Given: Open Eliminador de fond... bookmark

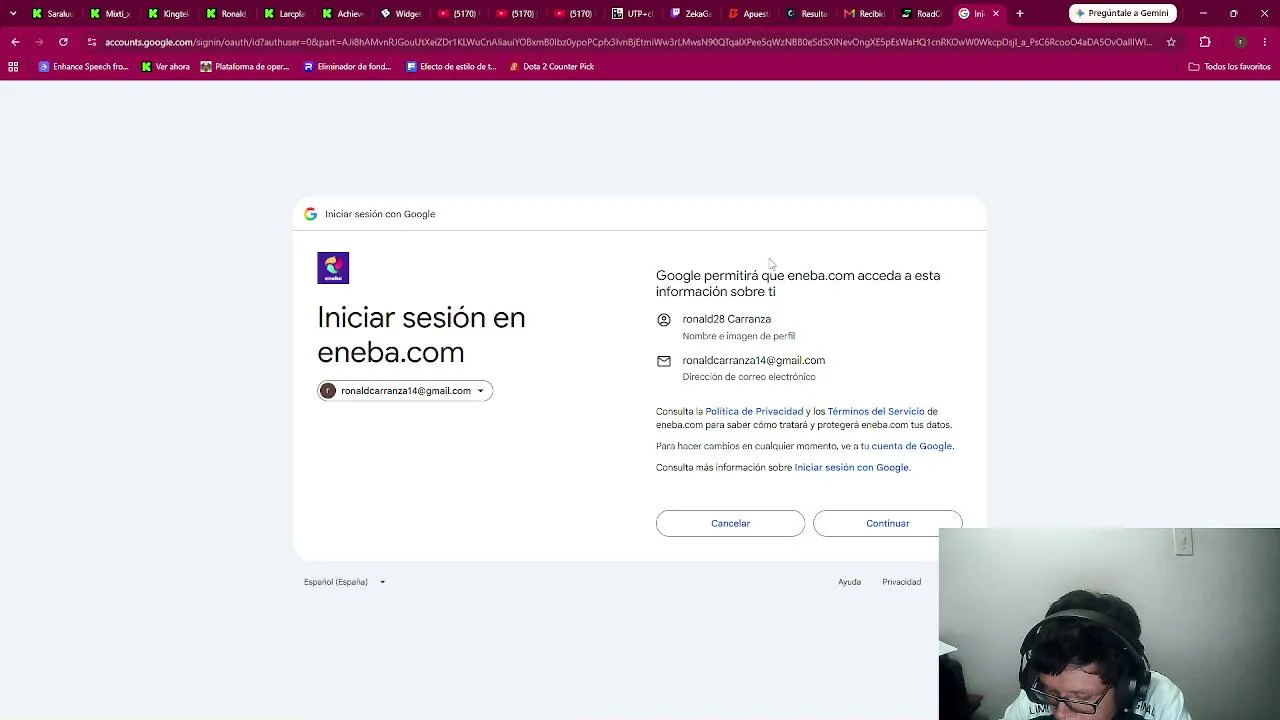Looking at the screenshot, I should tap(347, 67).
